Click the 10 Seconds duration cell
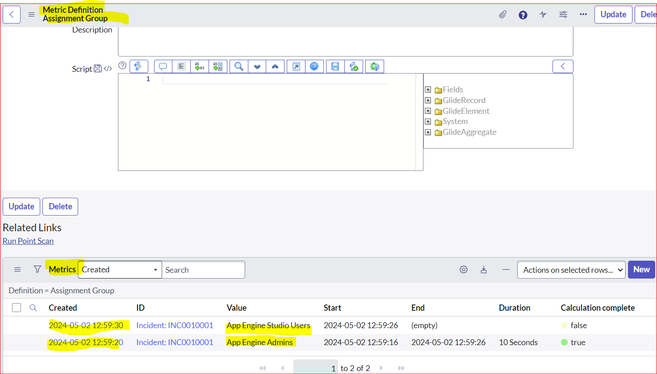 click(518, 342)
